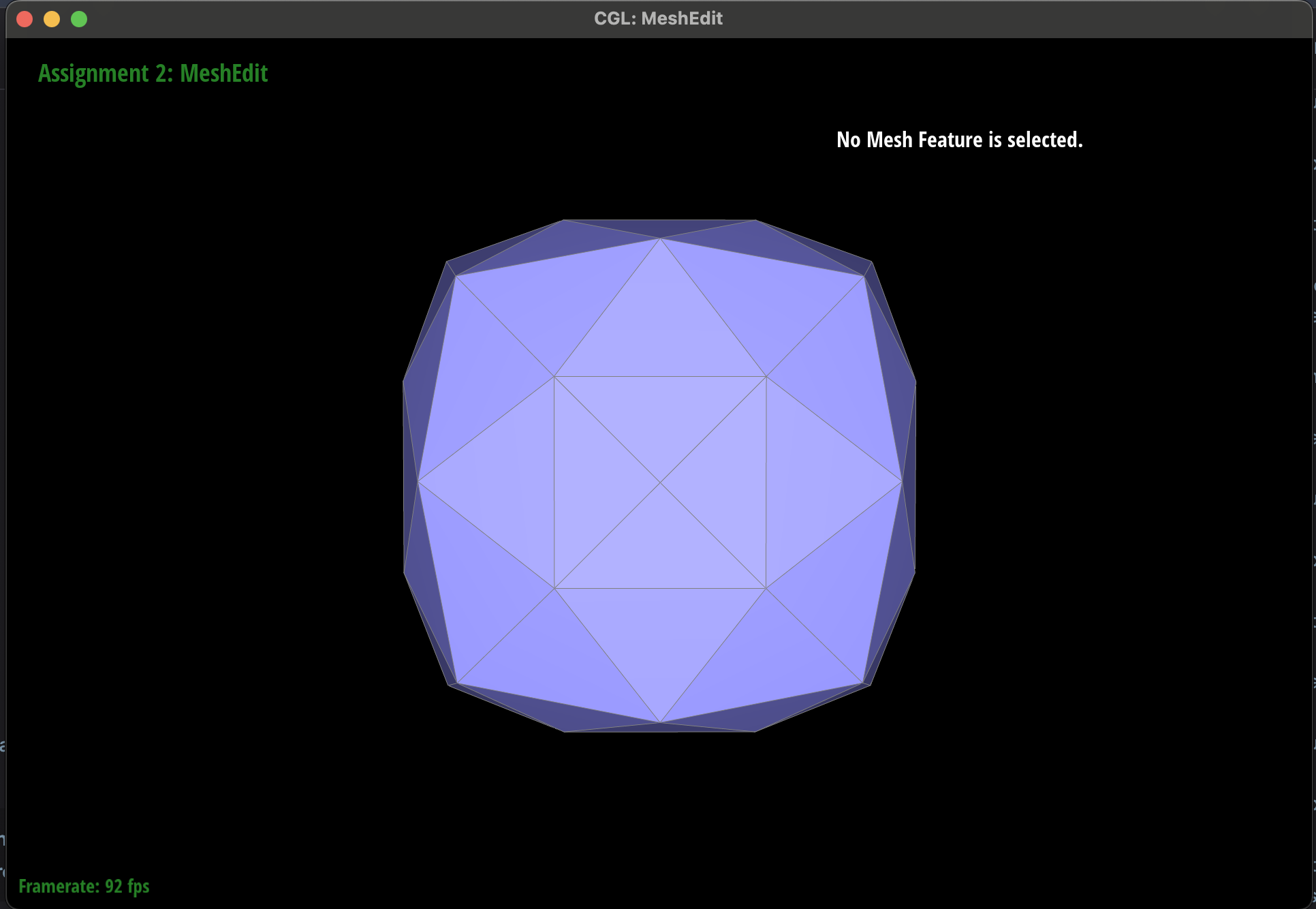Click the "Assignment 2: MeshEdit" heading
Viewport: 1316px width, 909px height.
tap(153, 74)
